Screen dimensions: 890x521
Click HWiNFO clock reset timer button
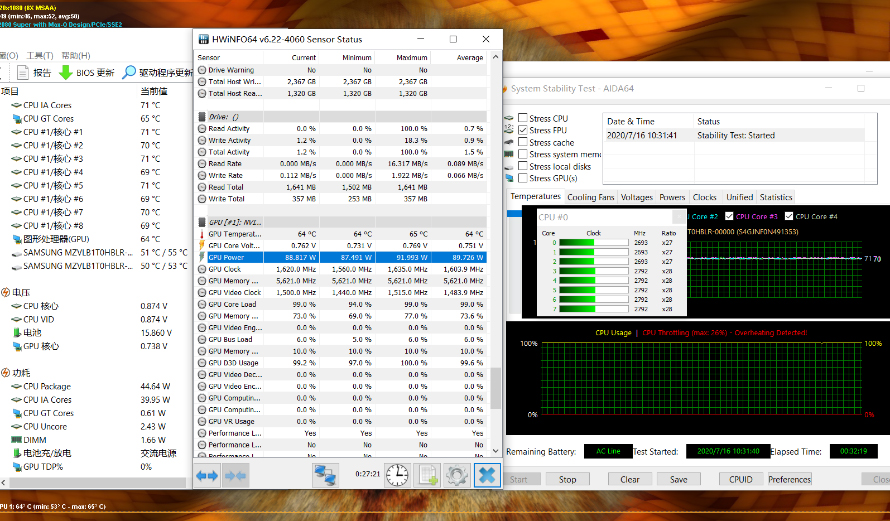click(397, 475)
